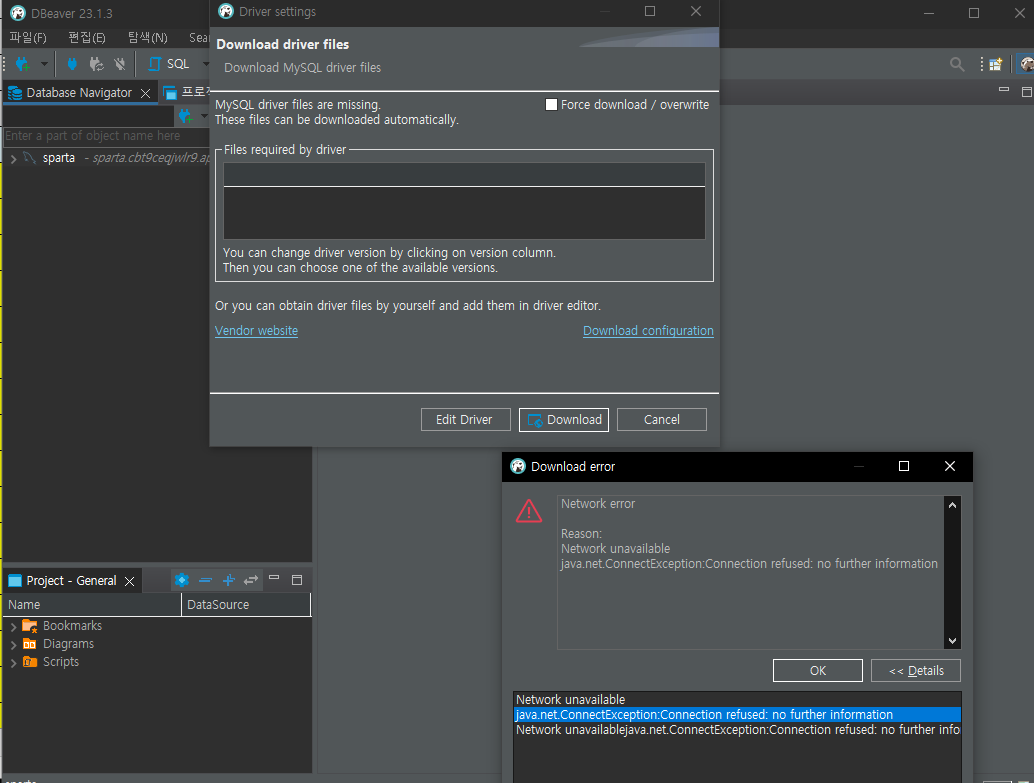Click the New Database Connection plug icon

22,64
